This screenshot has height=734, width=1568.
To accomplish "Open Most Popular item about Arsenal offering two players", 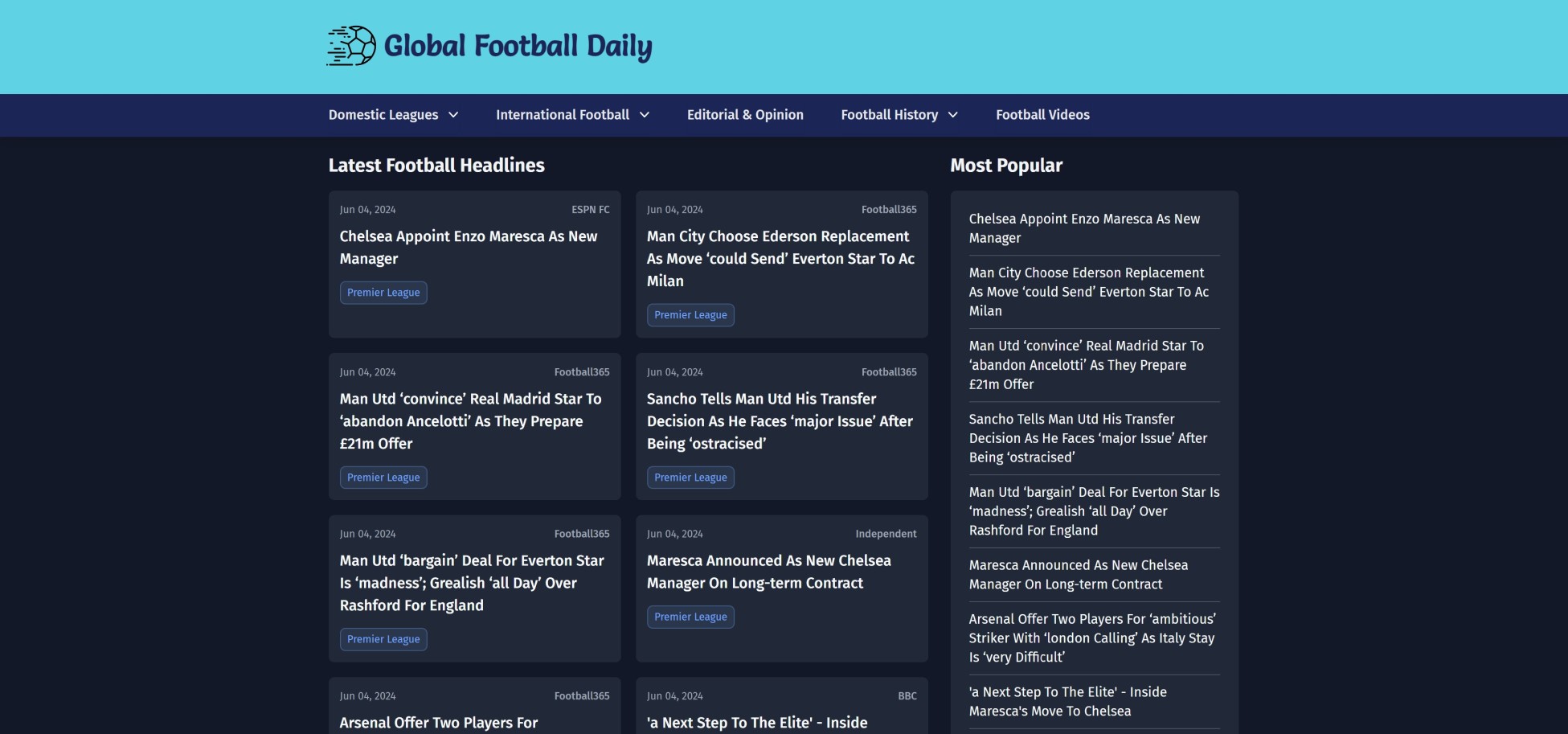I will [x=1092, y=638].
